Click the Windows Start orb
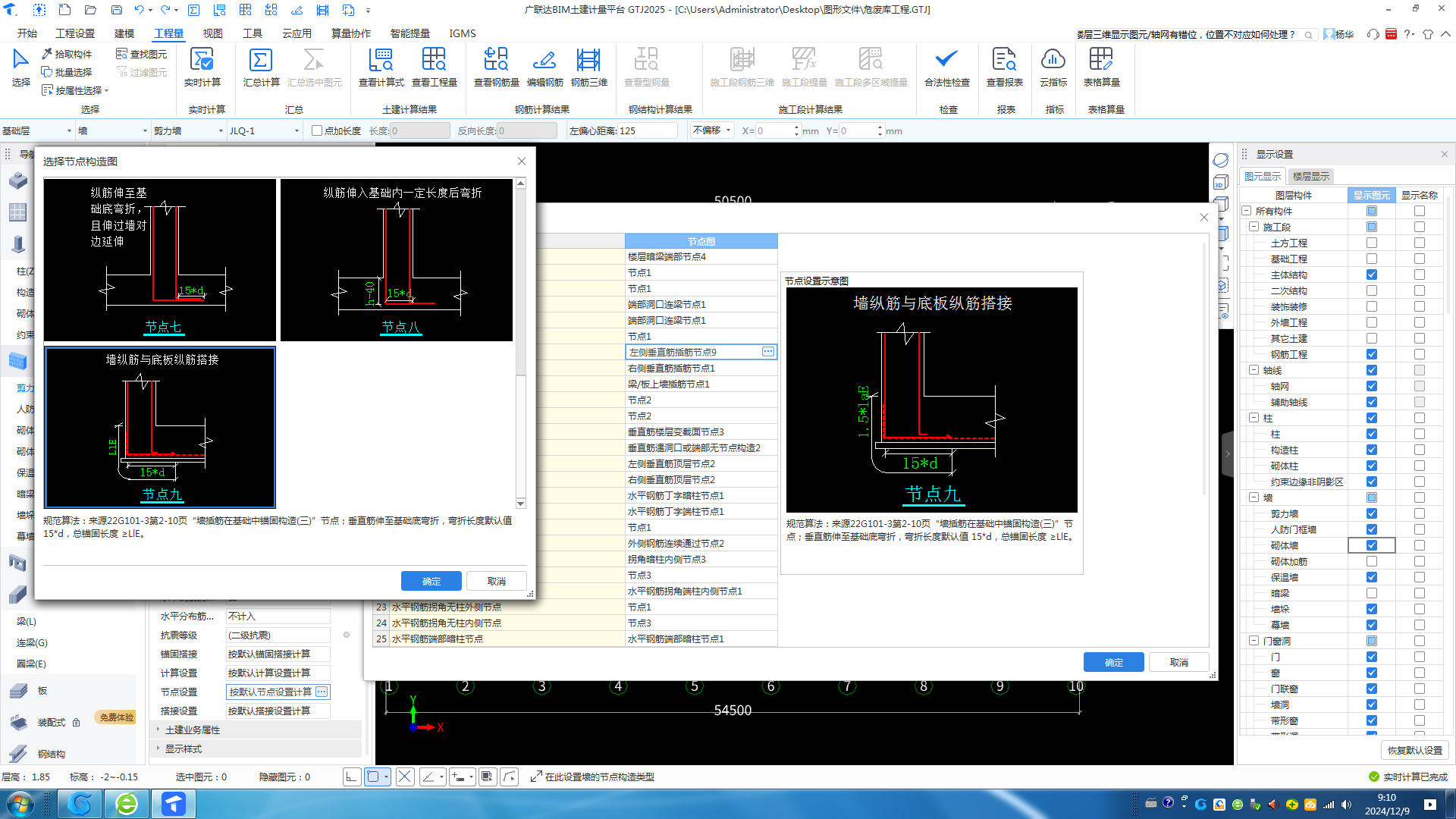Screen dimensions: 1456x819 (20, 804)
